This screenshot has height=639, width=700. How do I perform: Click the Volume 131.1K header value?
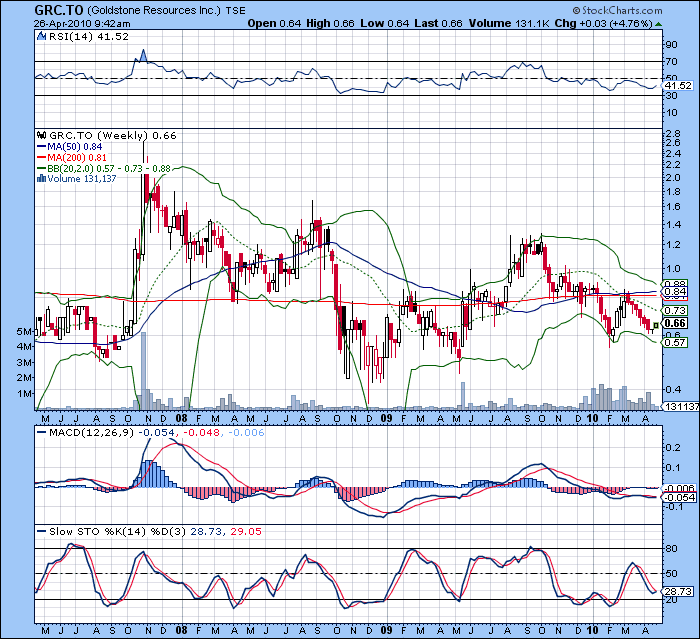(509, 23)
